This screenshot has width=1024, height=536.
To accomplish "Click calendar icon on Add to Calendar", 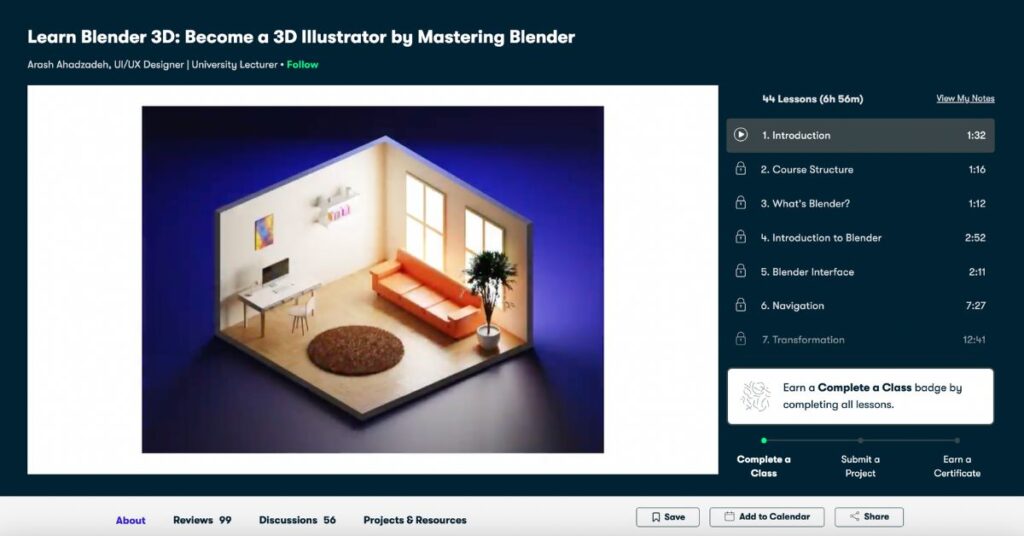I will coord(729,516).
